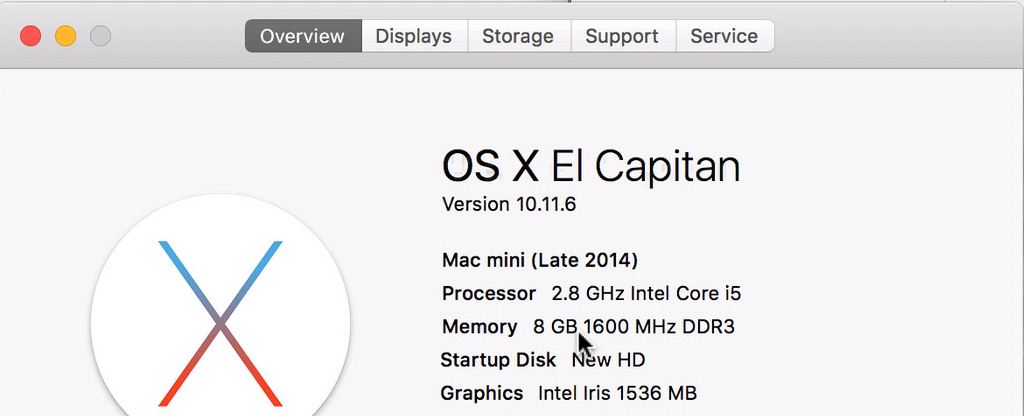Switch to the Displays tab
The height and width of the screenshot is (416, 1024).
(414, 36)
